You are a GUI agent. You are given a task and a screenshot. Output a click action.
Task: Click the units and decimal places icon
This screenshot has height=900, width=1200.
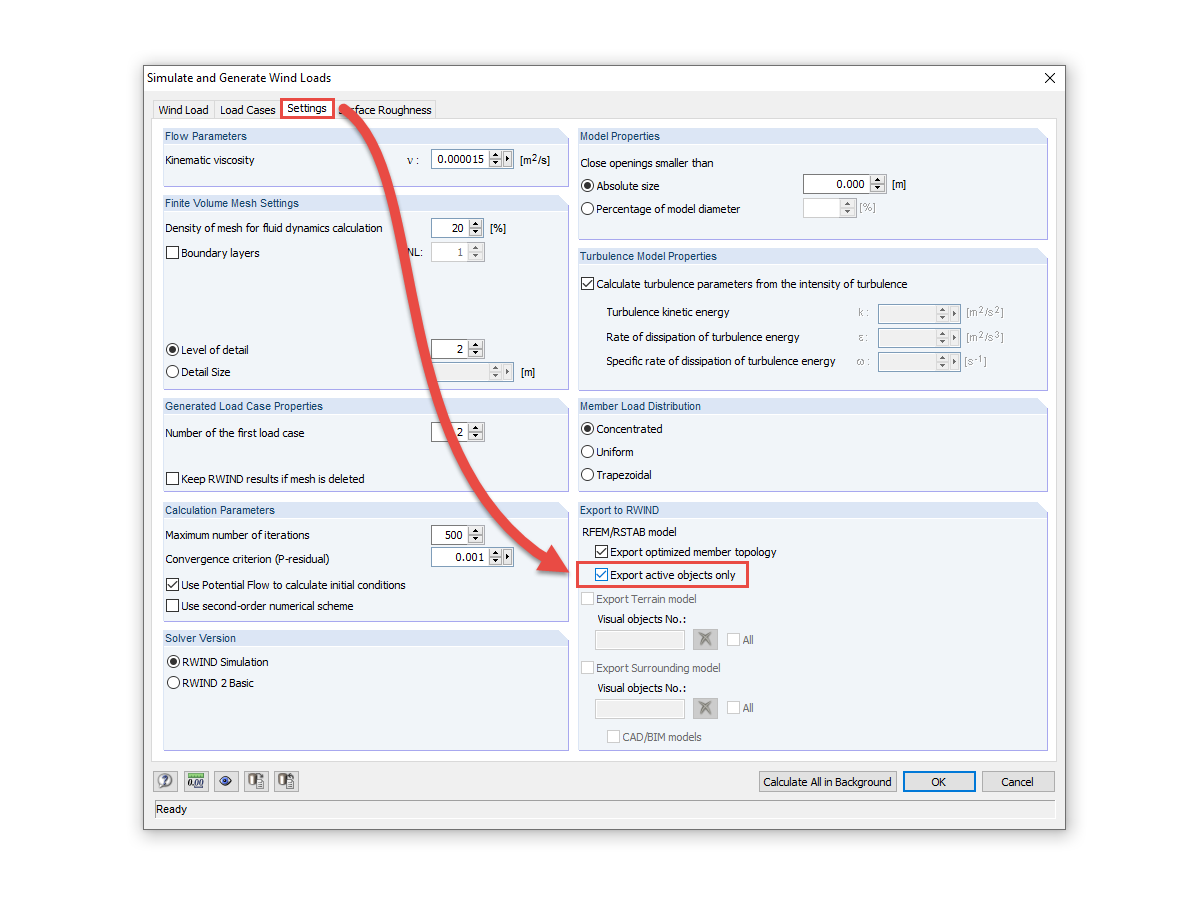pyautogui.click(x=196, y=781)
